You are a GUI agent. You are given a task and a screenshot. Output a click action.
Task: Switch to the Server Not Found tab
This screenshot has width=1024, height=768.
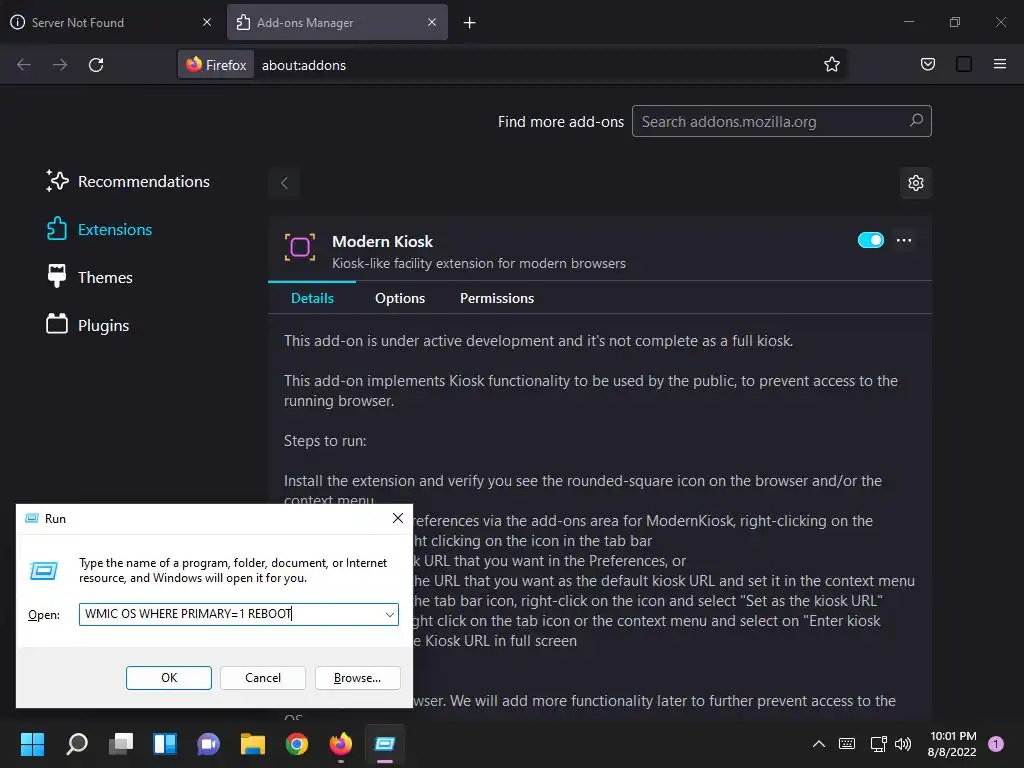click(111, 22)
